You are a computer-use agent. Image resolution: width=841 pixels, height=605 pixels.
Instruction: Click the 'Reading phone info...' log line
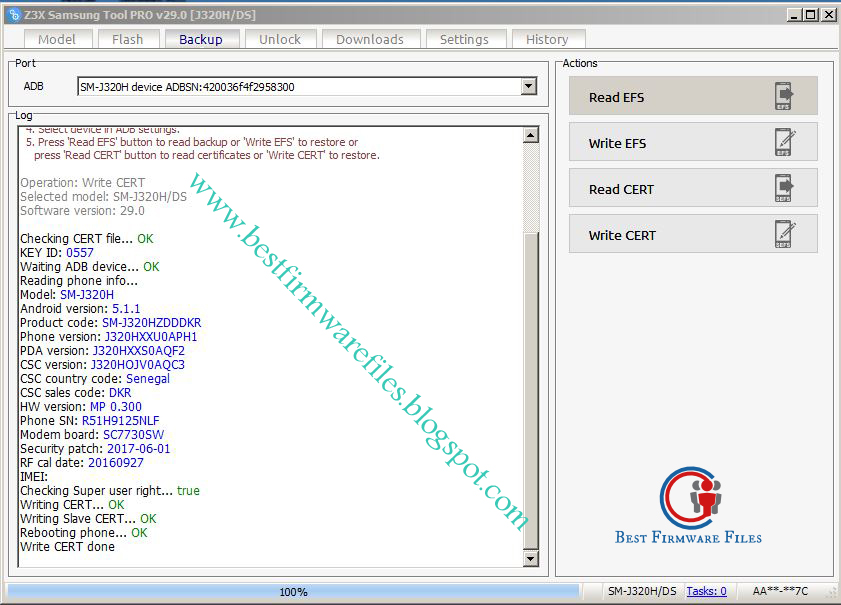coord(79,281)
